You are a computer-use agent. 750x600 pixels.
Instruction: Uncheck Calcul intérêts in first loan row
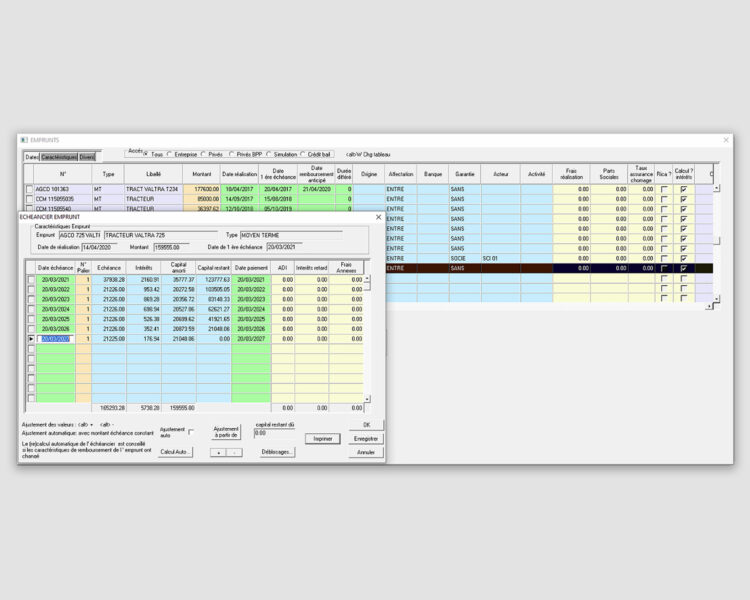point(684,188)
